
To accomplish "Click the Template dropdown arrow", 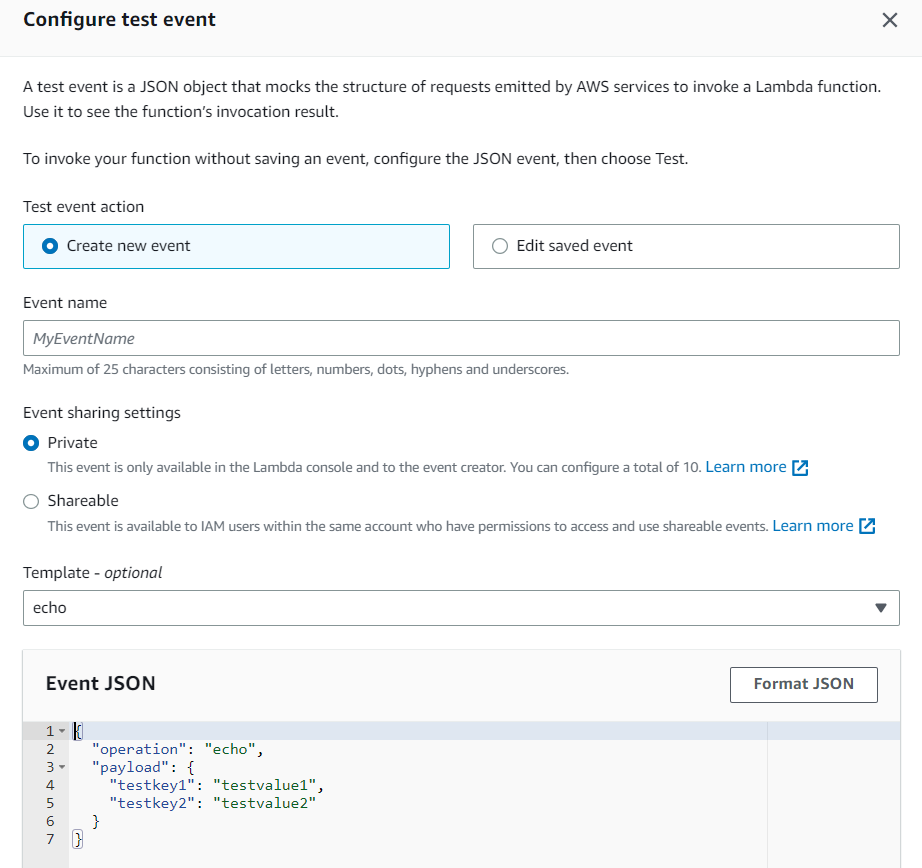I will pyautogui.click(x=880, y=608).
